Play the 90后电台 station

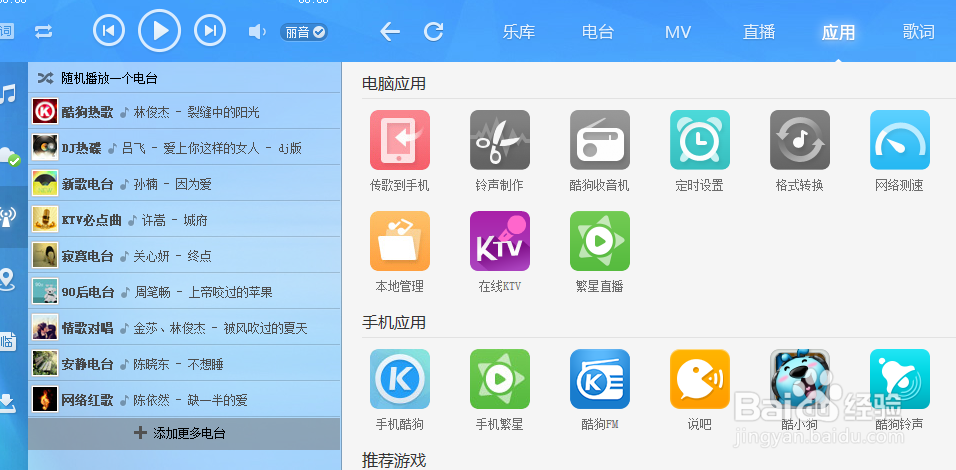click(x=184, y=292)
